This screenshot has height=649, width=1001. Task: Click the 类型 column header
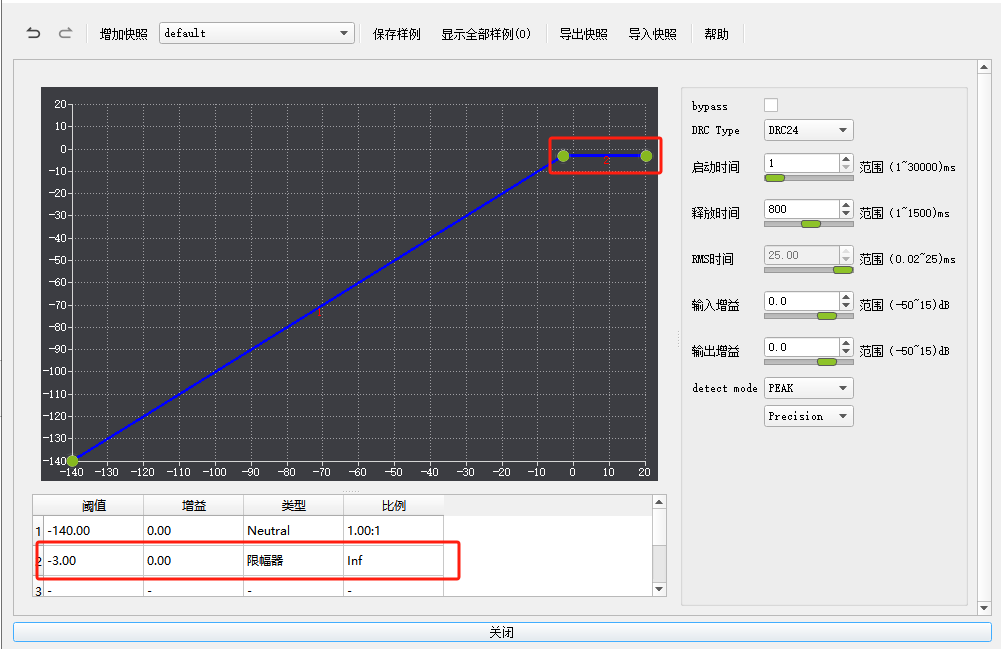click(294, 505)
